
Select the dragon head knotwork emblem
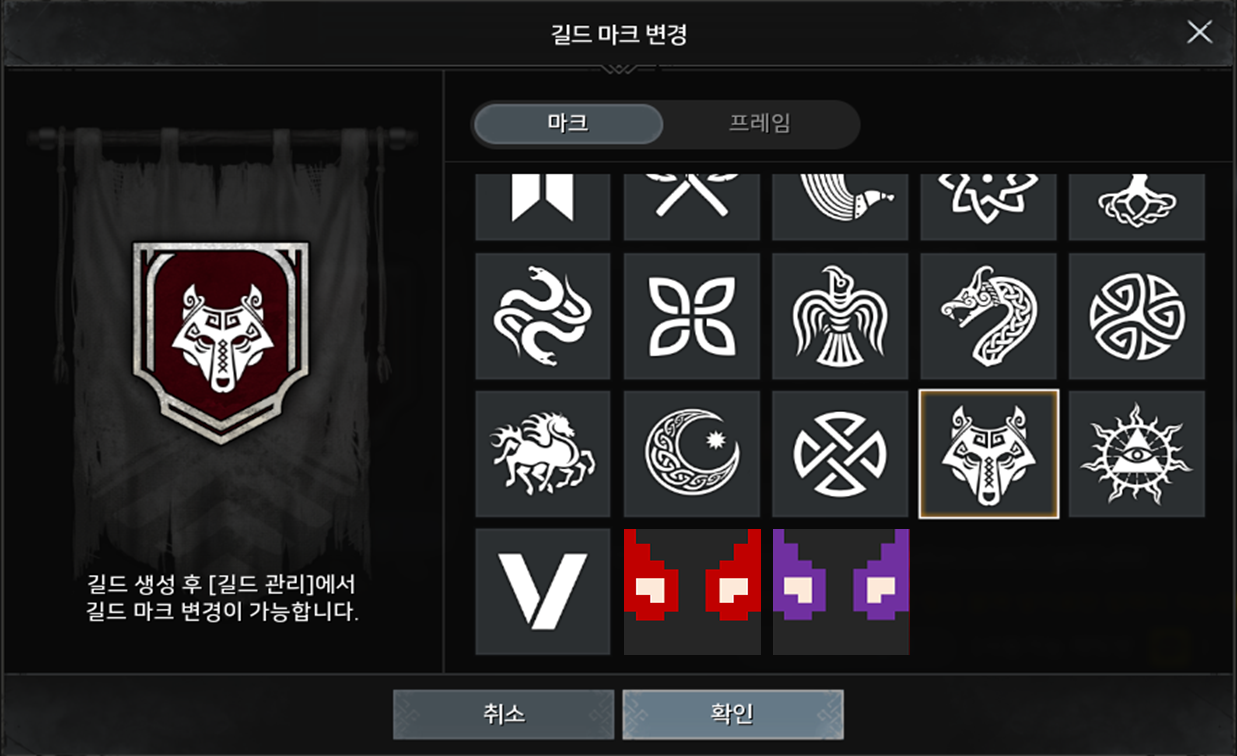[989, 316]
